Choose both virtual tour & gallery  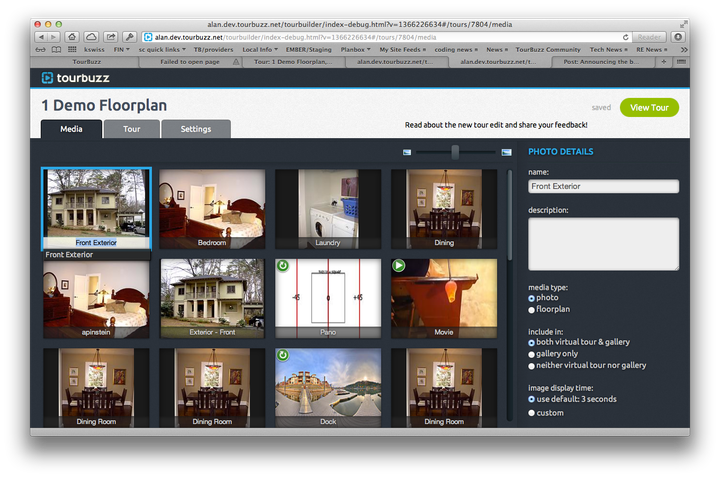[x=531, y=343]
